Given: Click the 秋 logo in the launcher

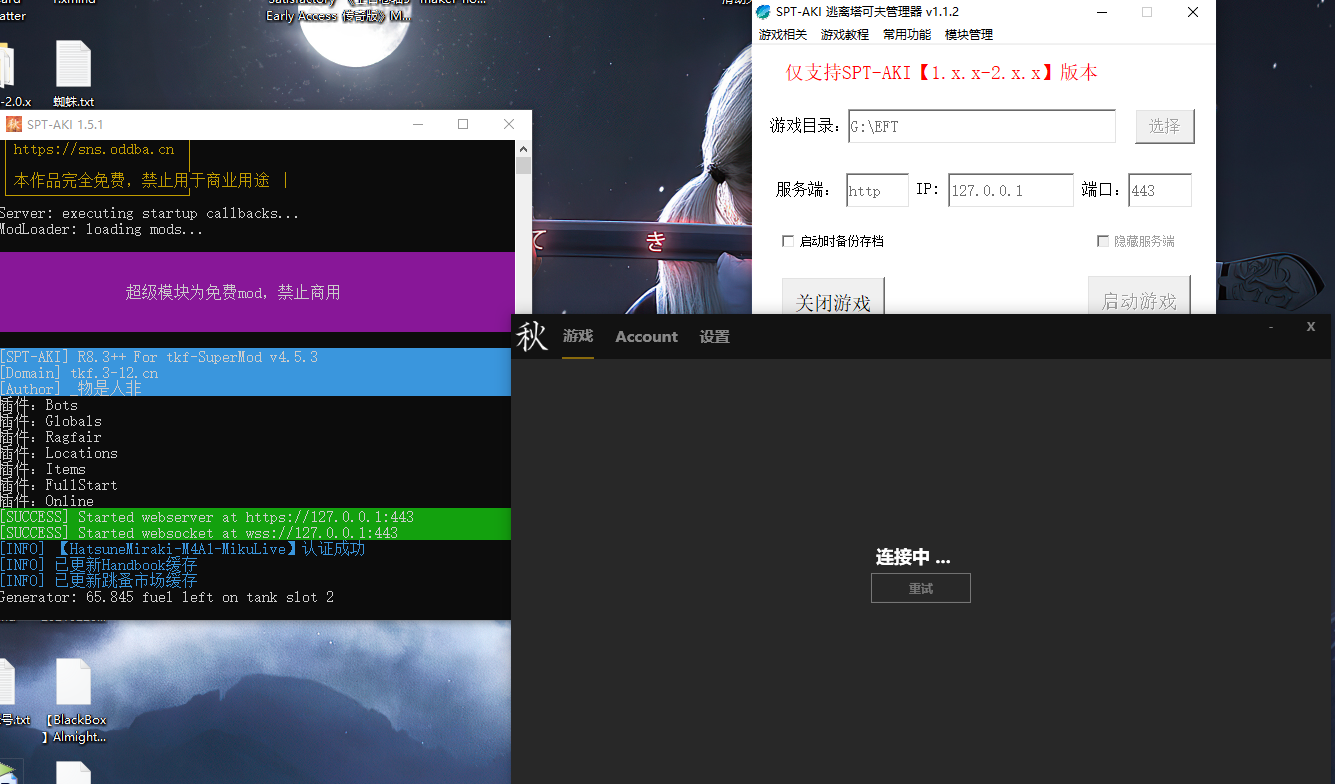Looking at the screenshot, I should pos(532,337).
